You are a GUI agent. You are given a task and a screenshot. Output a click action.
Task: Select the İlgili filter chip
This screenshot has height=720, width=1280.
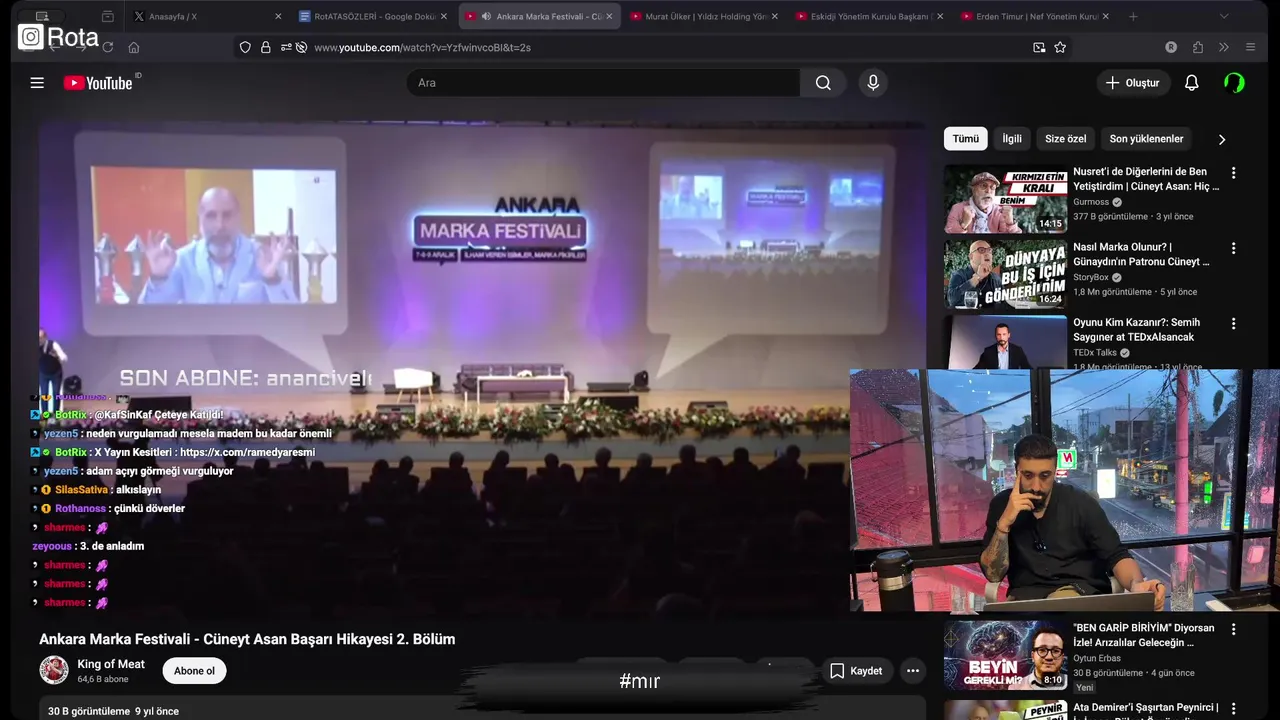click(x=1012, y=139)
